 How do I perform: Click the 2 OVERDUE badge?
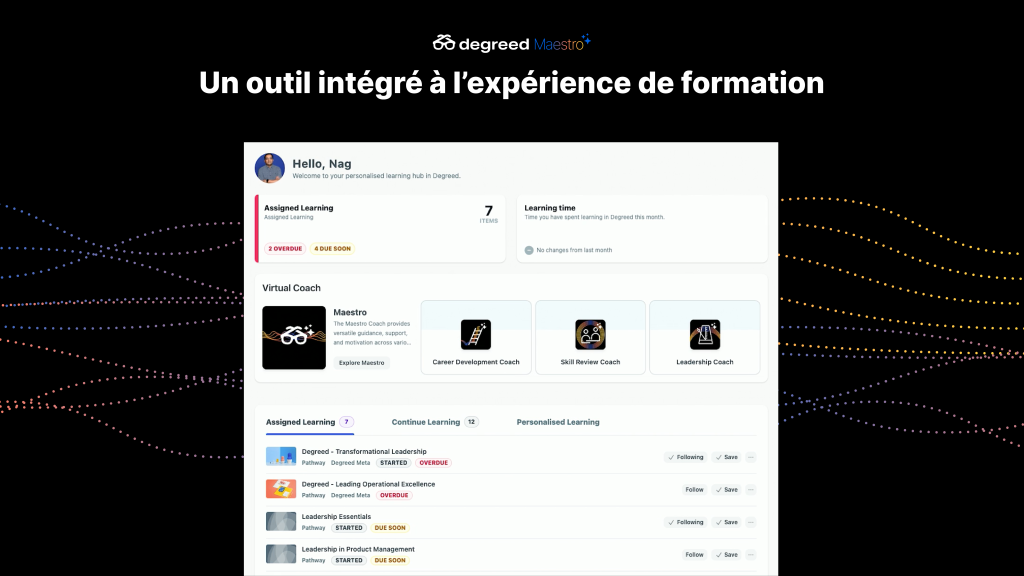[x=285, y=249]
